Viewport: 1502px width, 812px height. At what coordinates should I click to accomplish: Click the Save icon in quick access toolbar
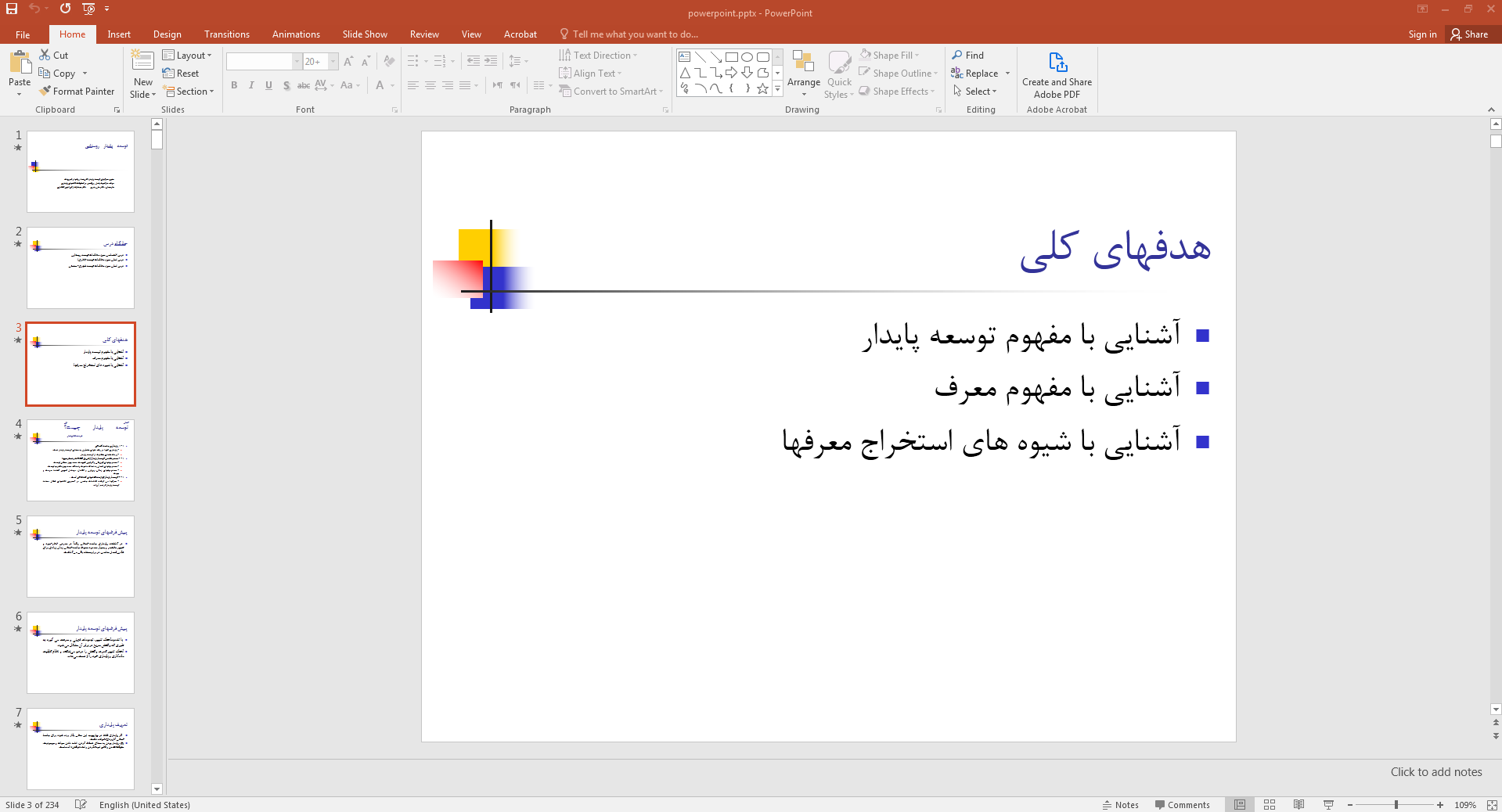pyautogui.click(x=12, y=9)
